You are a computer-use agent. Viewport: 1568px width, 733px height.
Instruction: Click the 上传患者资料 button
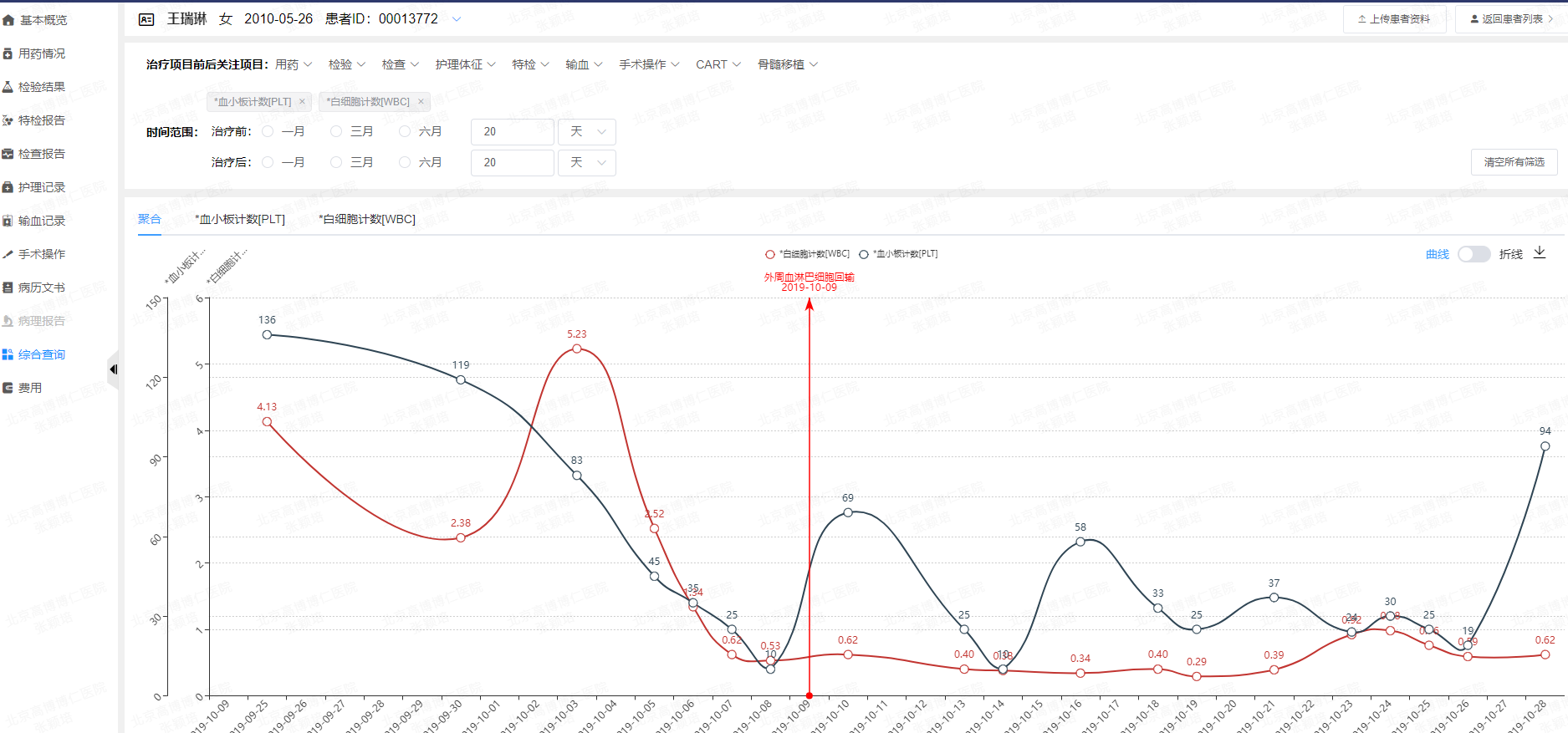[x=1394, y=19]
